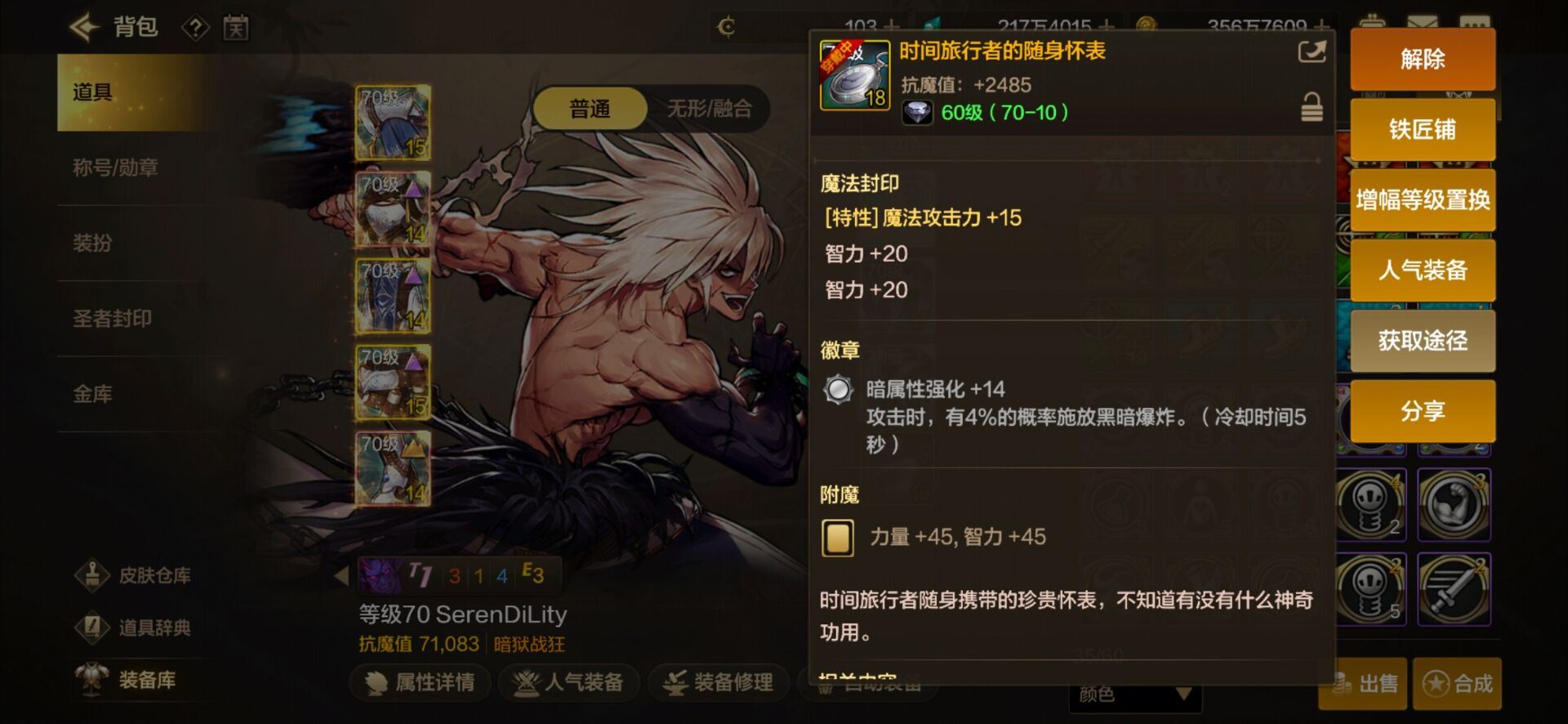1568x724 pixels.
Task: Open the 圣者封印 tab
Action: [113, 319]
